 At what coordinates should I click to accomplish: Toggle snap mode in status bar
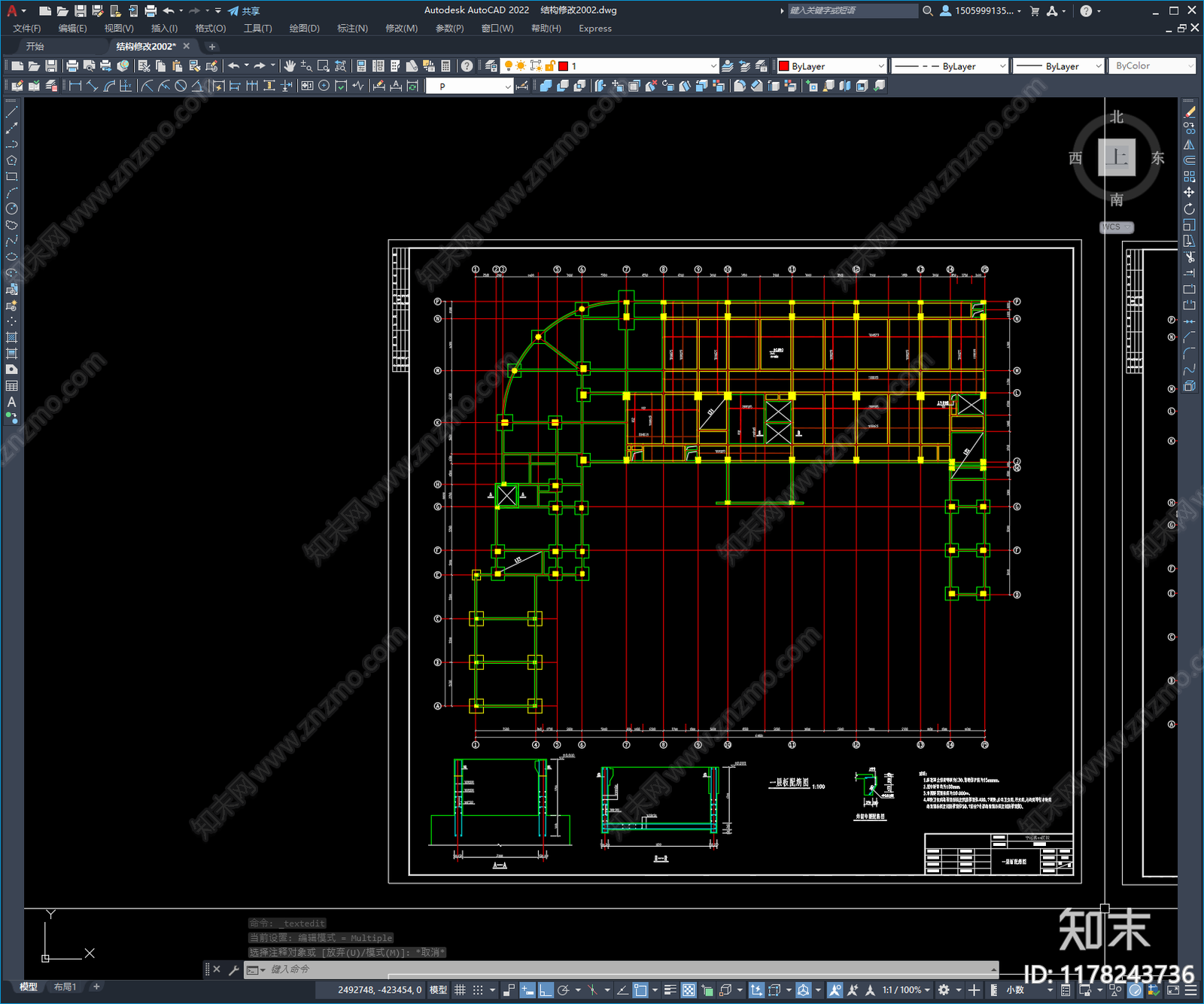(x=478, y=990)
